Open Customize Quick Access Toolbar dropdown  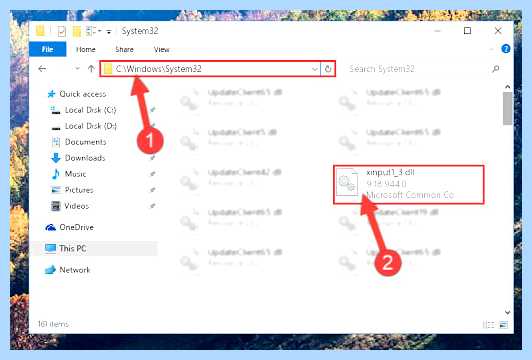point(109,32)
